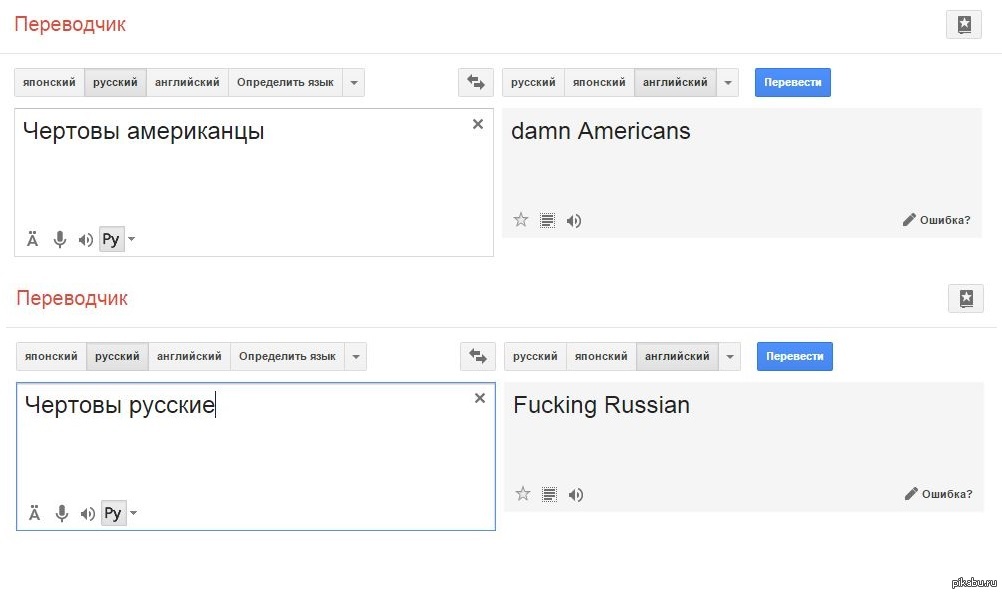Click 'Ошибка?' under the 'Fucking Russian' translation
This screenshot has height=594, width=1002.
click(x=938, y=493)
